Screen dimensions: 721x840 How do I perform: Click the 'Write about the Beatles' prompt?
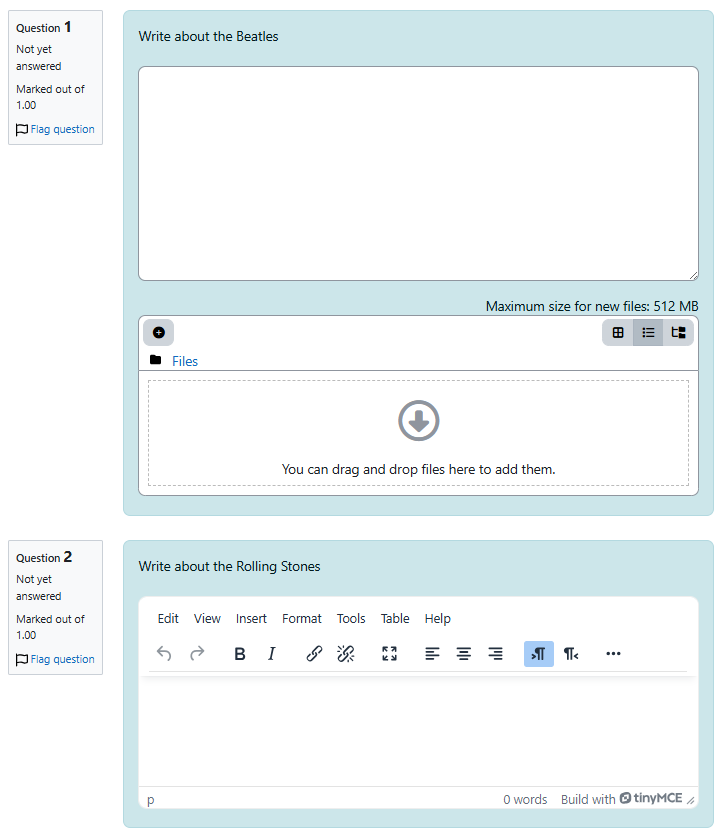[208, 36]
